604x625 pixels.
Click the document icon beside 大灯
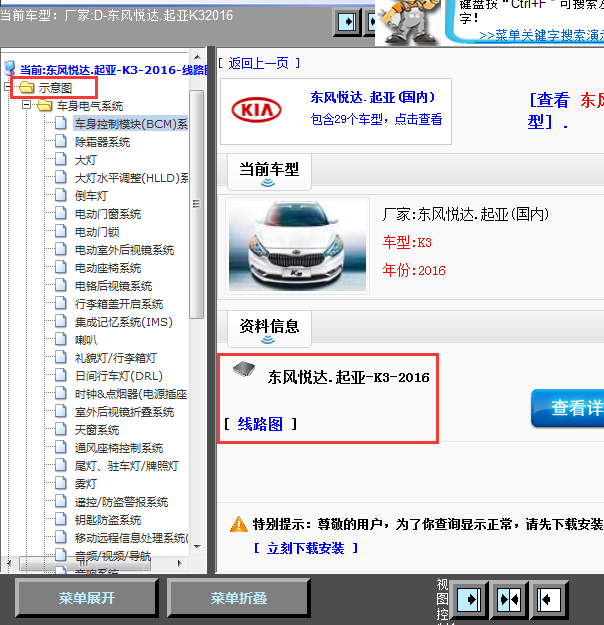(x=61, y=159)
